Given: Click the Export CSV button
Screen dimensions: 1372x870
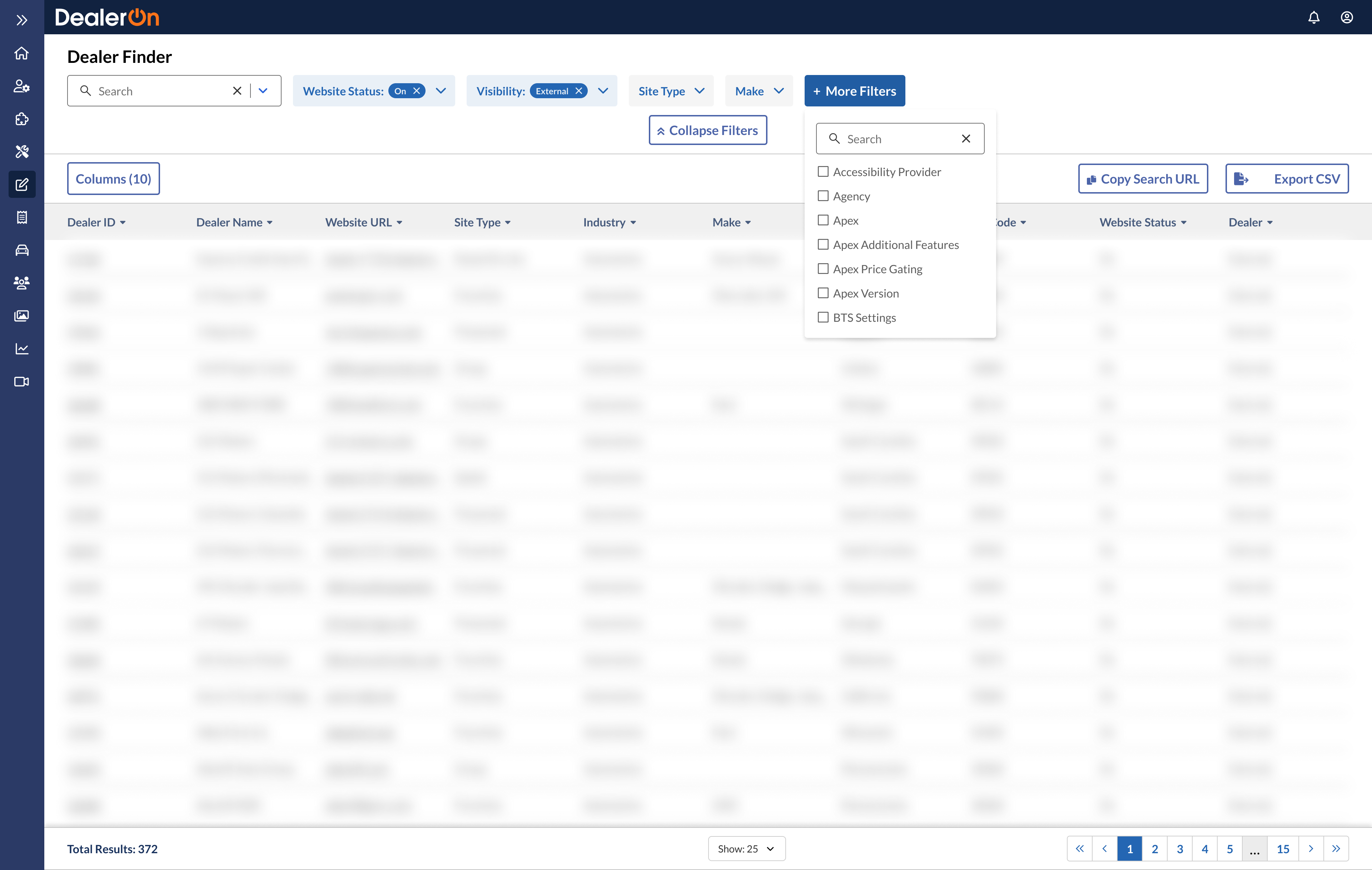Looking at the screenshot, I should pos(1287,179).
